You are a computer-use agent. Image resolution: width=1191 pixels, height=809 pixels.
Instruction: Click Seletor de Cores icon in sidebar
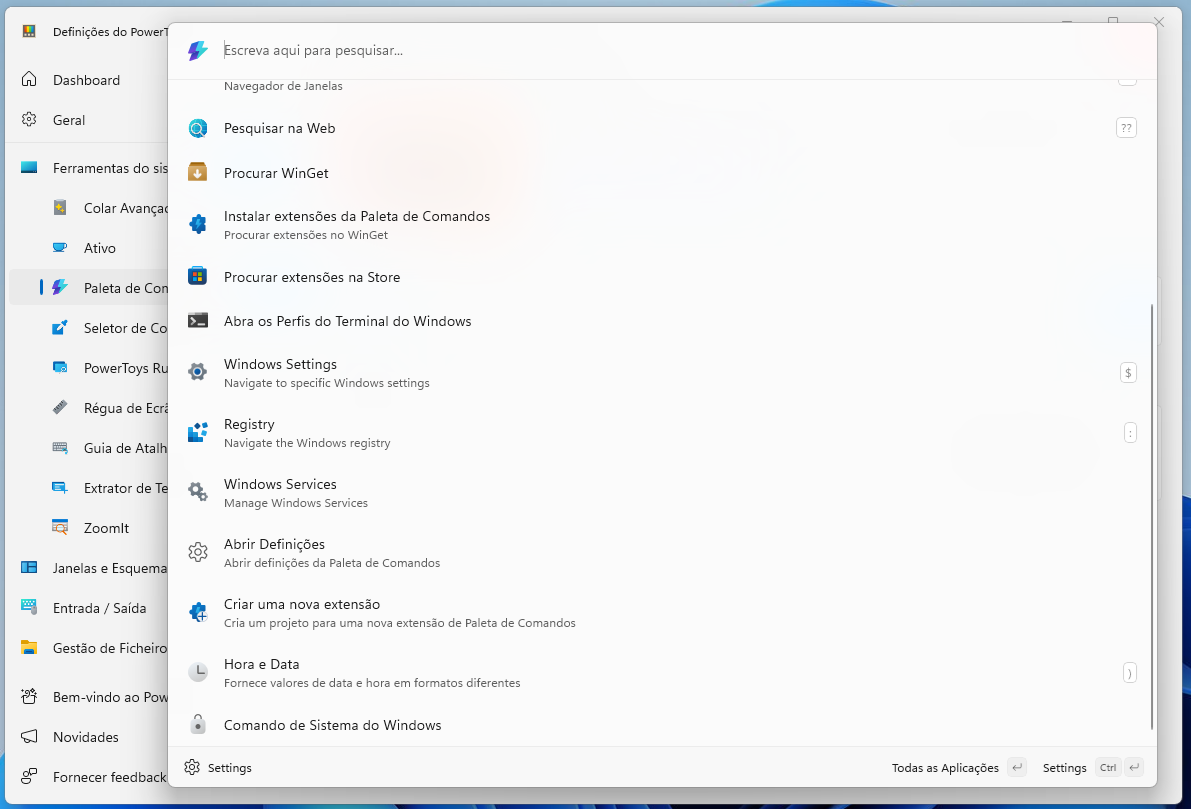pyautogui.click(x=60, y=327)
